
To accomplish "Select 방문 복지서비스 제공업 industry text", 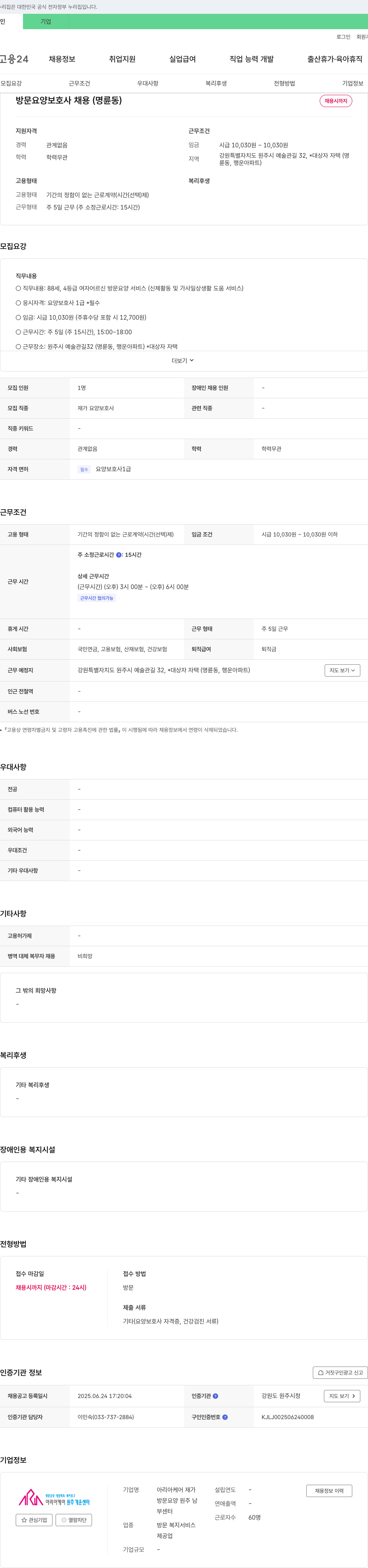I will click(x=176, y=1530).
